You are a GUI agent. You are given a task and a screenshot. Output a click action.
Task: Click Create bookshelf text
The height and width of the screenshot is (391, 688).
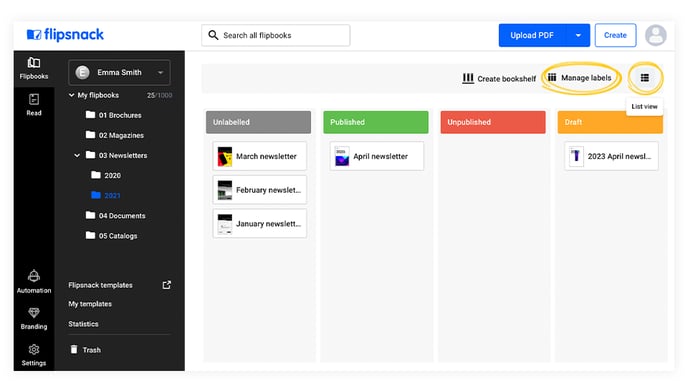pos(506,79)
